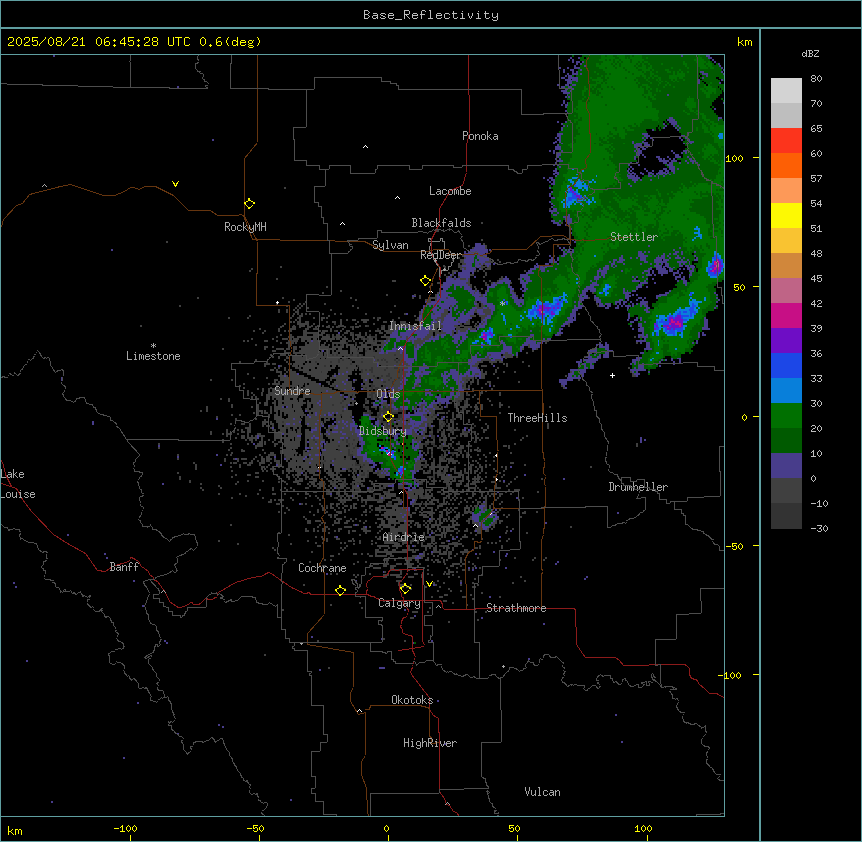
Task: Click the white asterisk inside the echo east of Innisfail
Action: (x=502, y=303)
